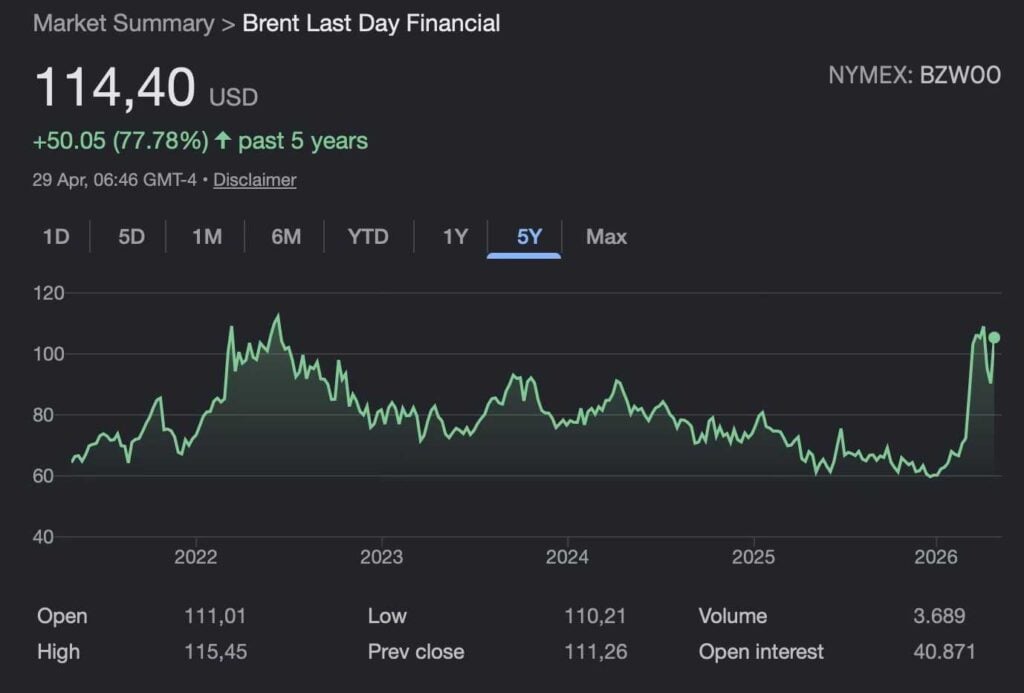
Task: Switch to the YTD tab
Action: pos(367,237)
